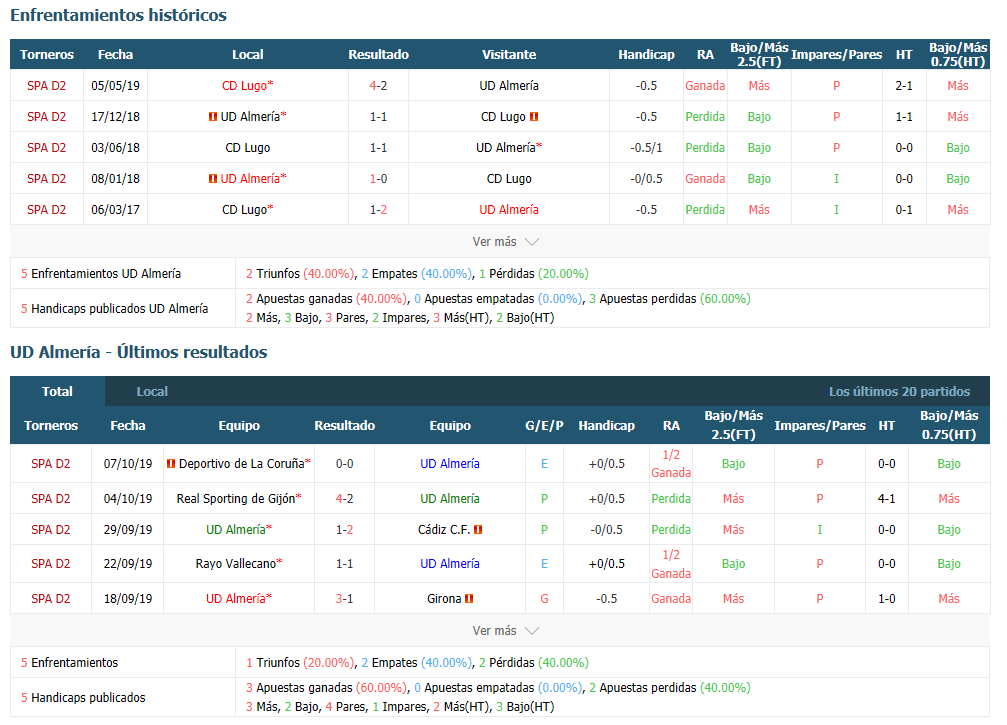
Task: Select HT score 1-0 in Girona row
Action: pos(886,598)
